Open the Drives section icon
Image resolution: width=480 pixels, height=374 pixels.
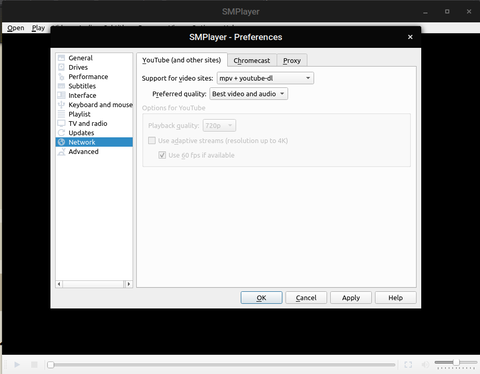pyautogui.click(x=61, y=67)
